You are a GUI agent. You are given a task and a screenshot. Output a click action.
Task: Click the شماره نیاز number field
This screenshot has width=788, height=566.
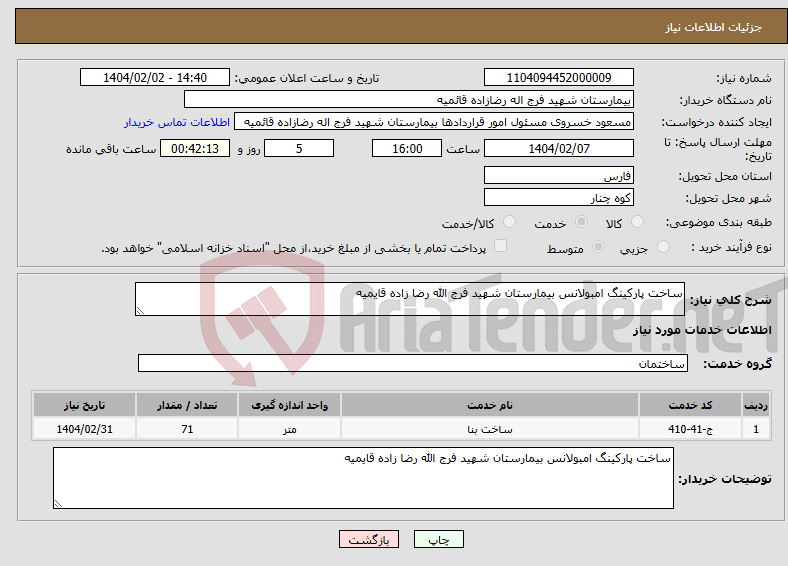[558, 77]
